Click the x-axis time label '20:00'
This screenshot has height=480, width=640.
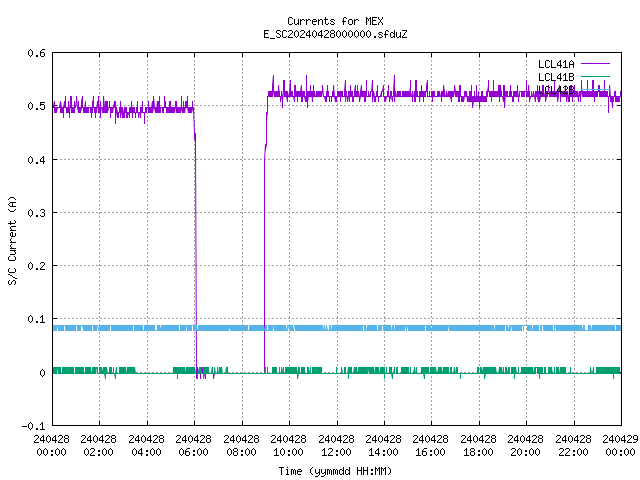click(525, 452)
